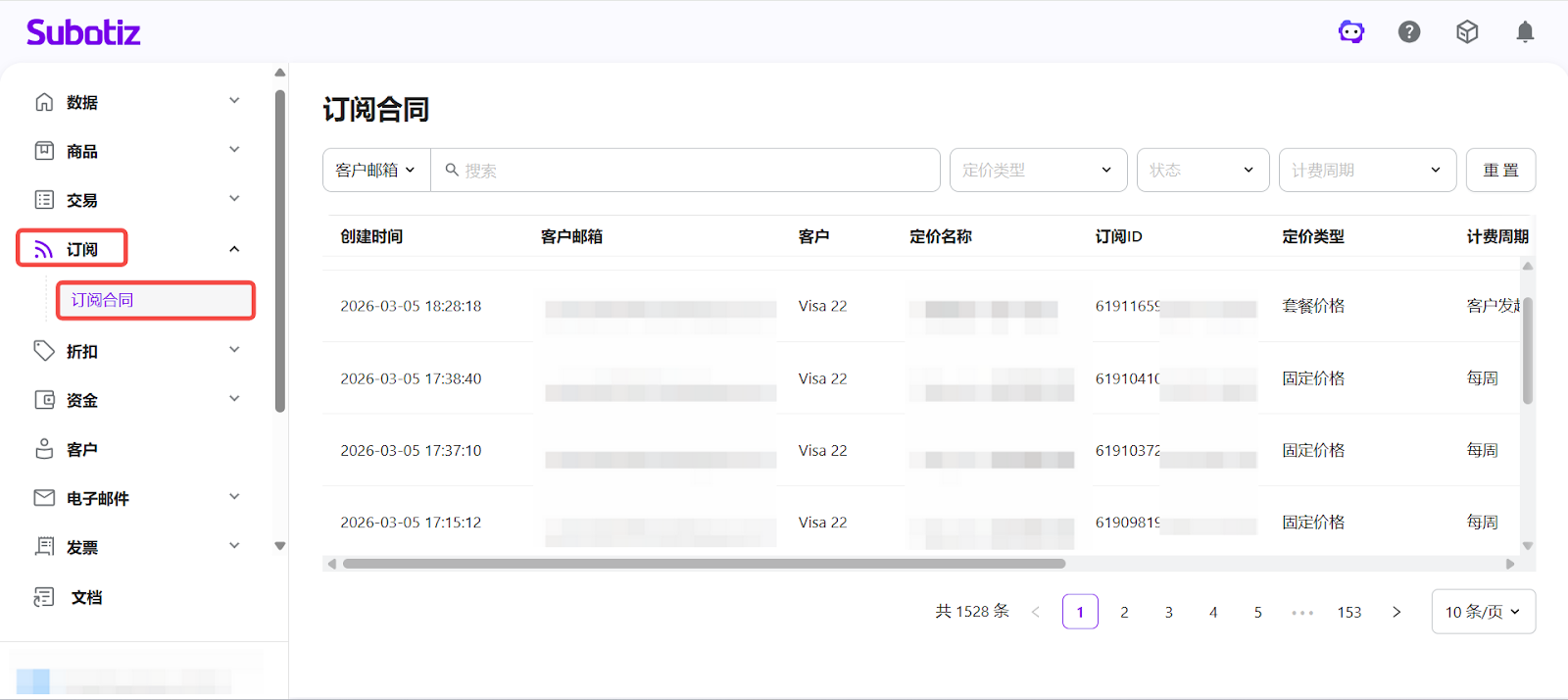Image resolution: width=1568 pixels, height=700 pixels.
Task: Change the 10 条/页 page size selector
Action: 1483,612
